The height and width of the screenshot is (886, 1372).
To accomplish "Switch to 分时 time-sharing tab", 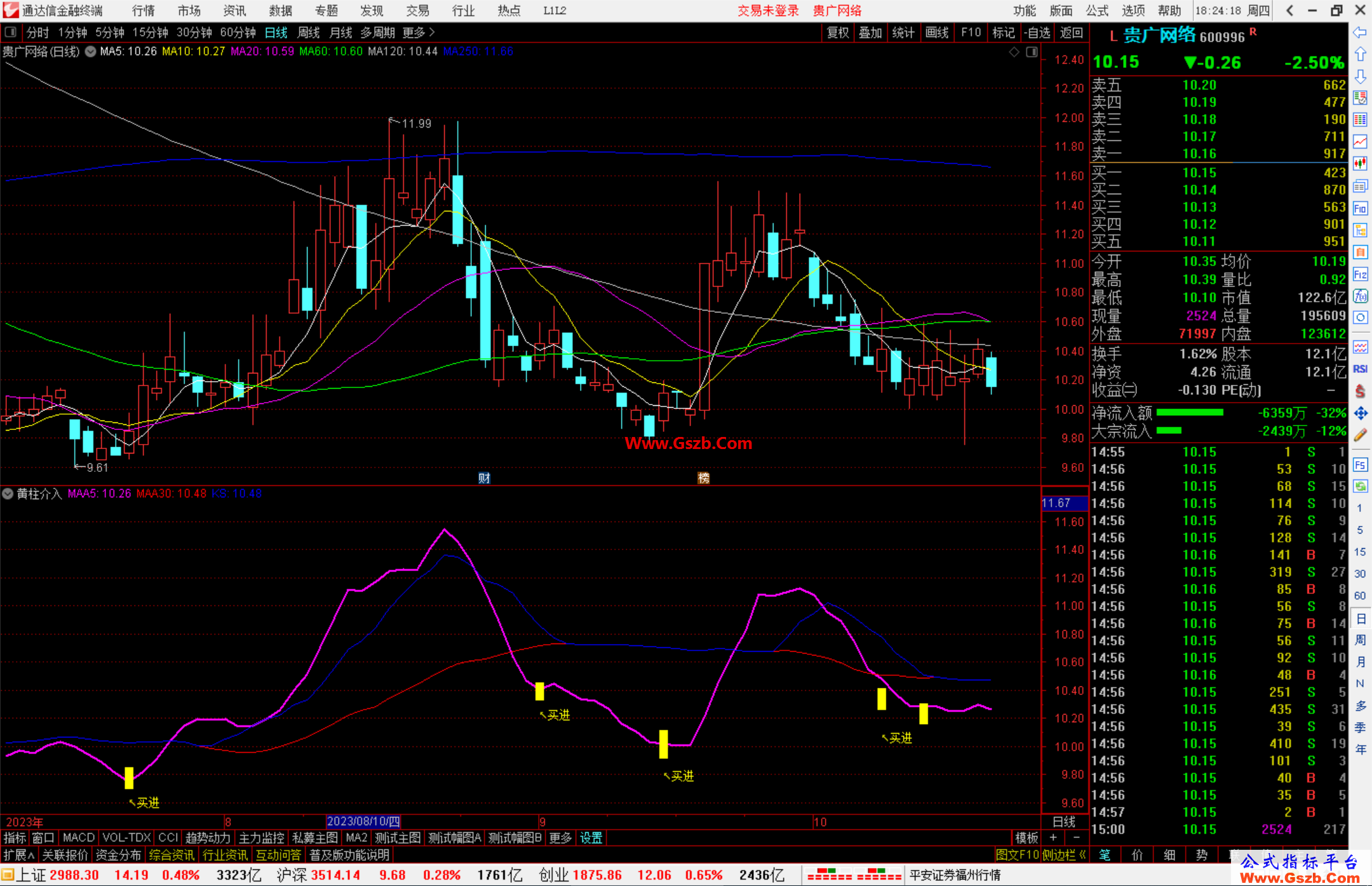I will click(37, 32).
